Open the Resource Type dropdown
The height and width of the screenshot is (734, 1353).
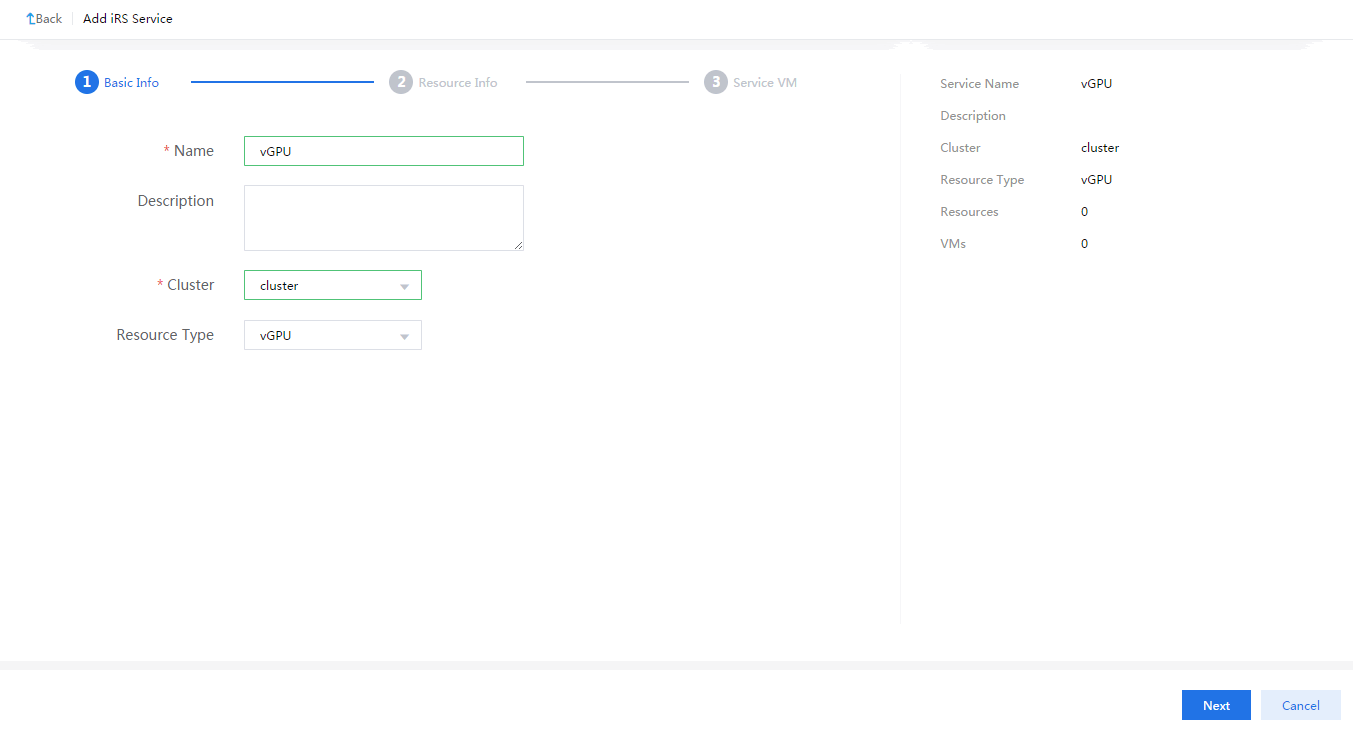(333, 335)
